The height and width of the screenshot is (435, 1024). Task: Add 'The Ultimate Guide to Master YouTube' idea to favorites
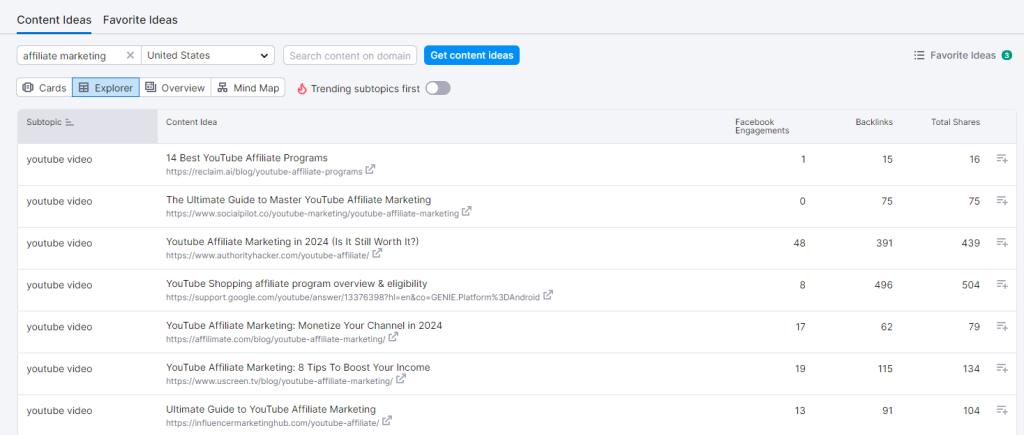pos(1002,201)
